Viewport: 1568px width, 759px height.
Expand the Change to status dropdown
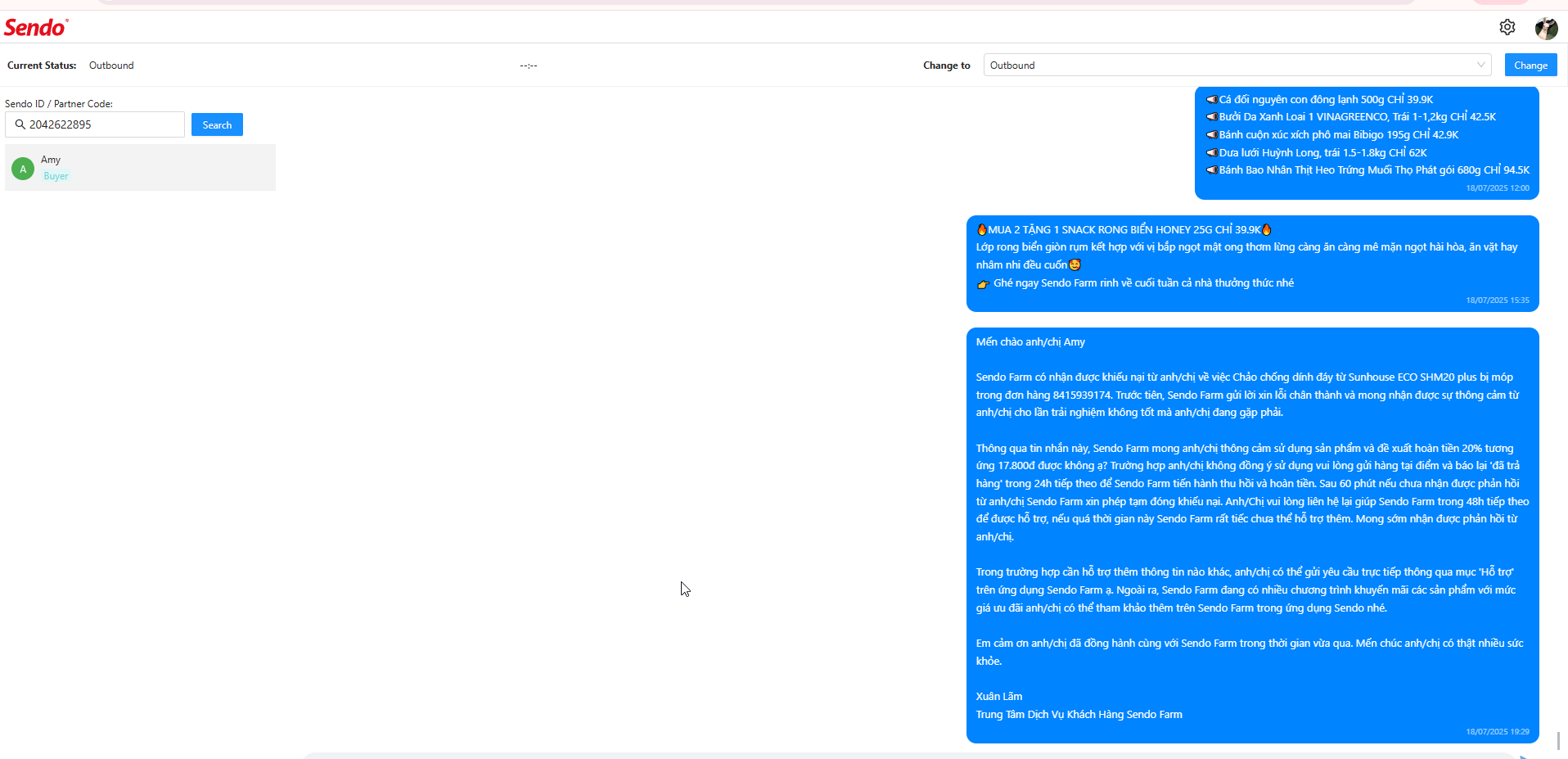click(x=1237, y=65)
